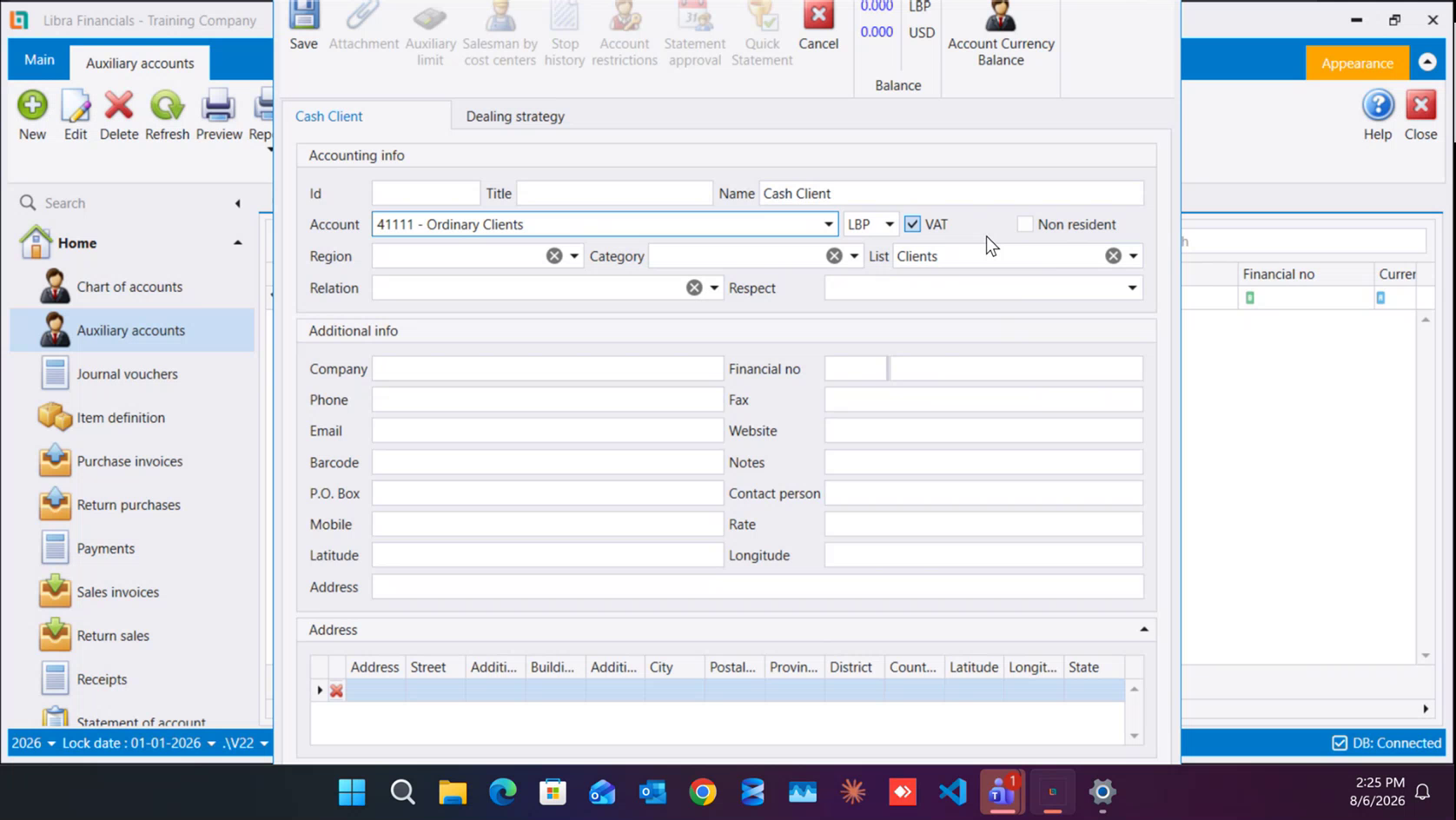Switch to the Dealing strategy tab
The height and width of the screenshot is (820, 1456).
[x=515, y=116]
